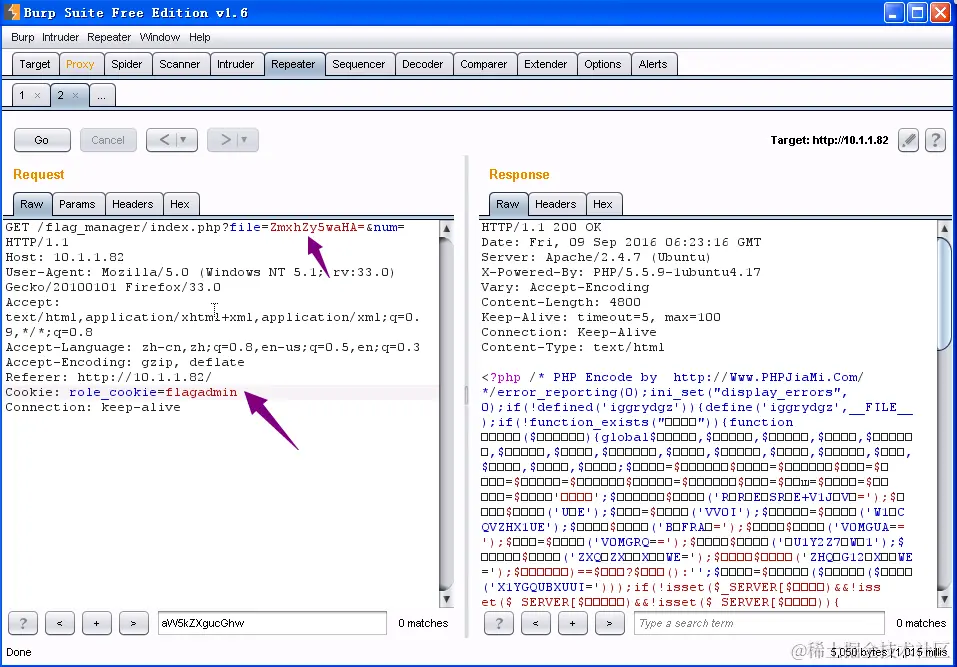
Task: Switch to the Options tab
Action: click(602, 64)
